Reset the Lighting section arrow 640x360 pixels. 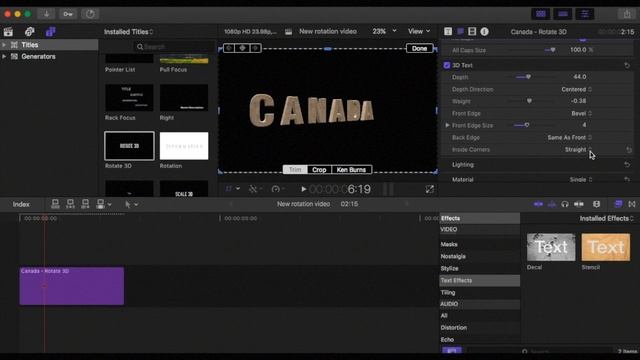pyautogui.click(x=627, y=164)
